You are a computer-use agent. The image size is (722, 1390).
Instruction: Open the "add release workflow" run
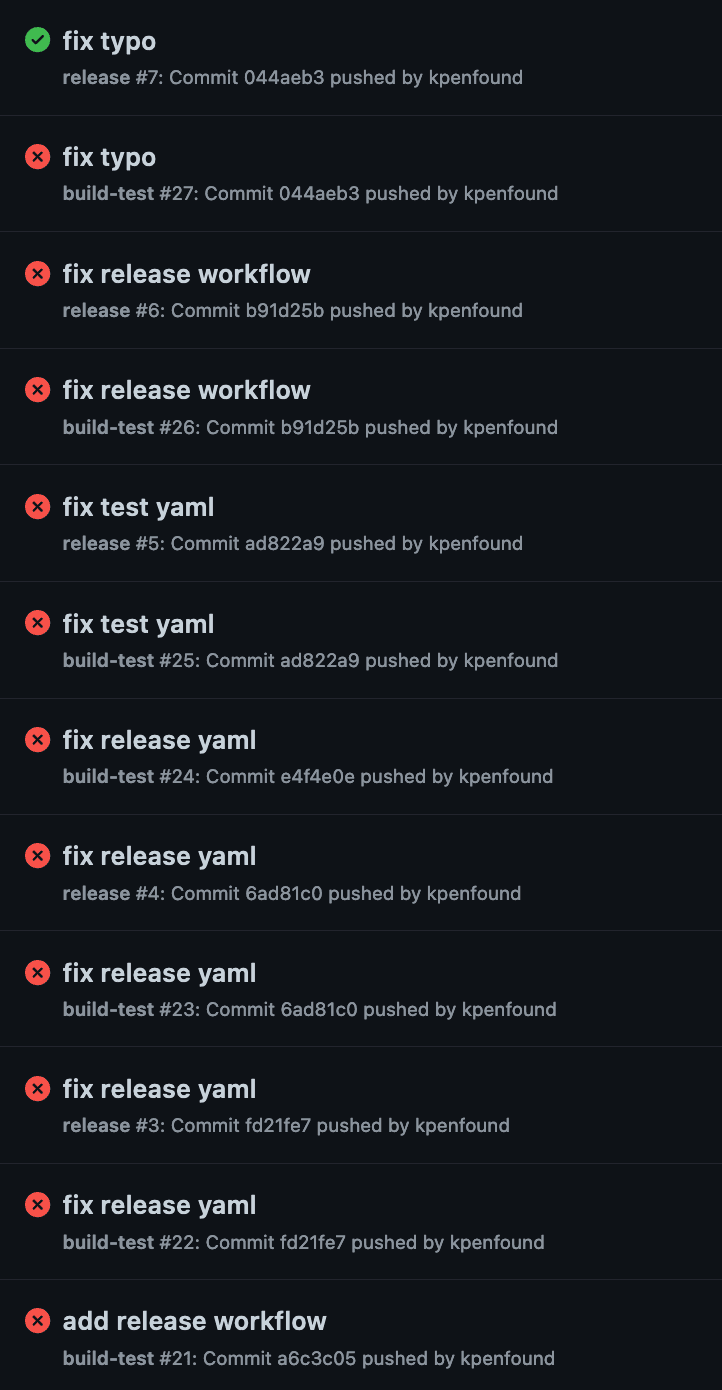(x=194, y=1321)
